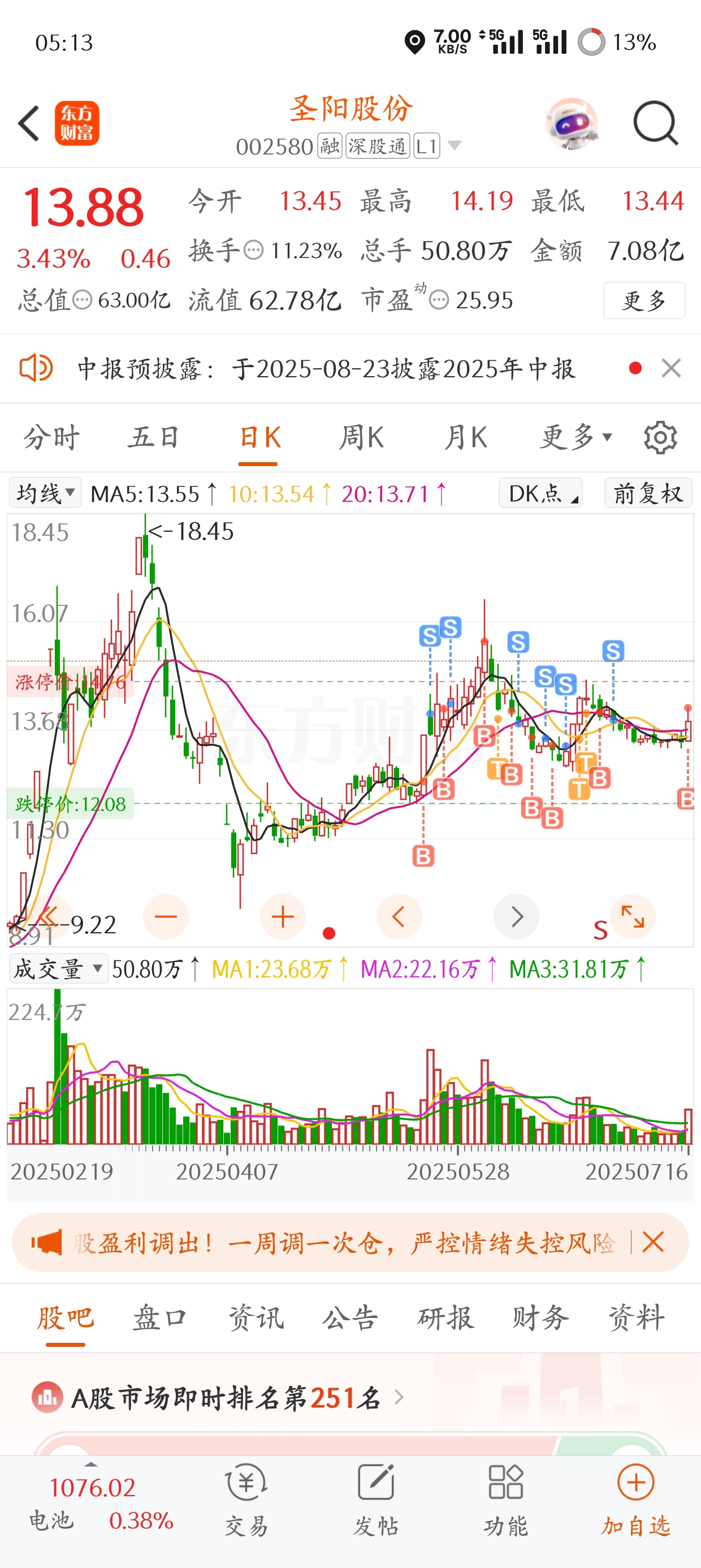Tap the topmost S signal marker
This screenshot has width=701, height=1568.
[451, 627]
